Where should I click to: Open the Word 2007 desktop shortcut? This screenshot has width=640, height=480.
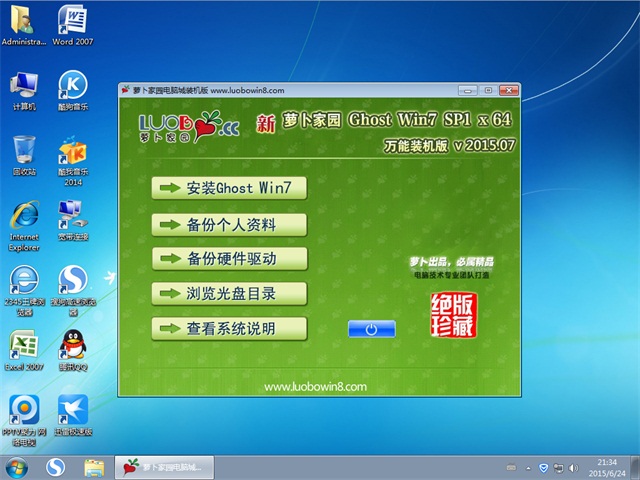tap(73, 24)
